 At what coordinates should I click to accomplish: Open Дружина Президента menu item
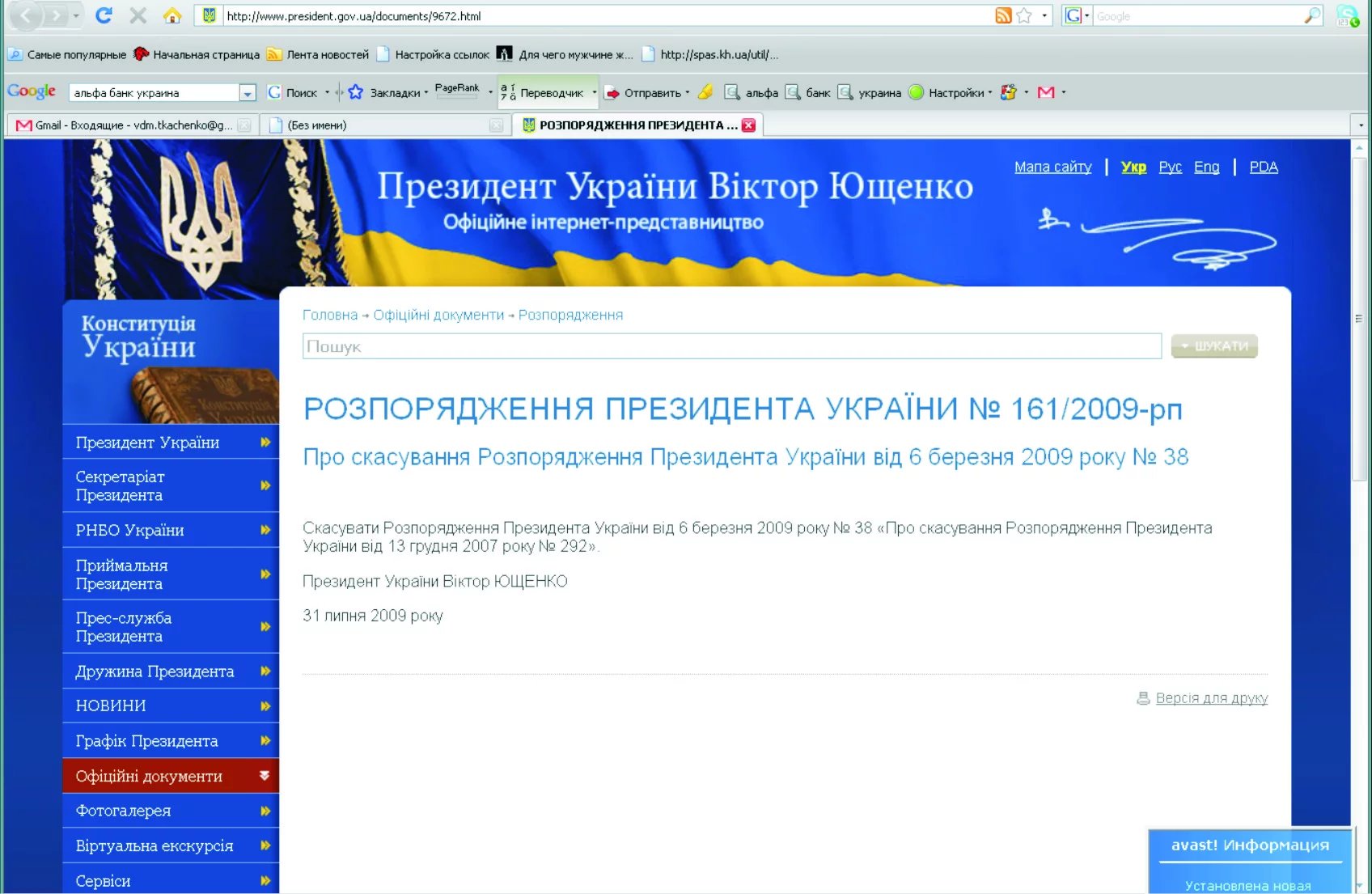[171, 671]
